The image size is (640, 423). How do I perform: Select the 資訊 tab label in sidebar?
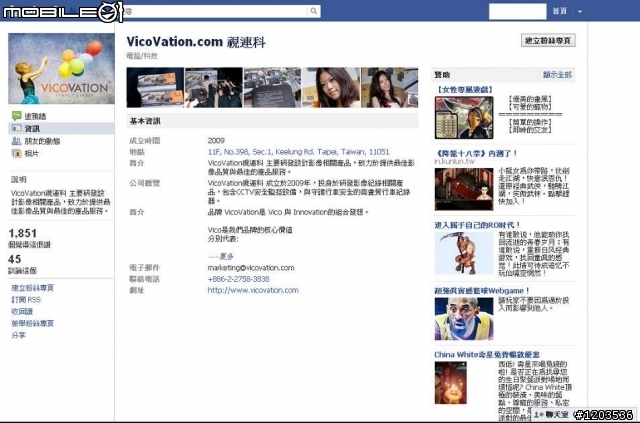point(32,129)
